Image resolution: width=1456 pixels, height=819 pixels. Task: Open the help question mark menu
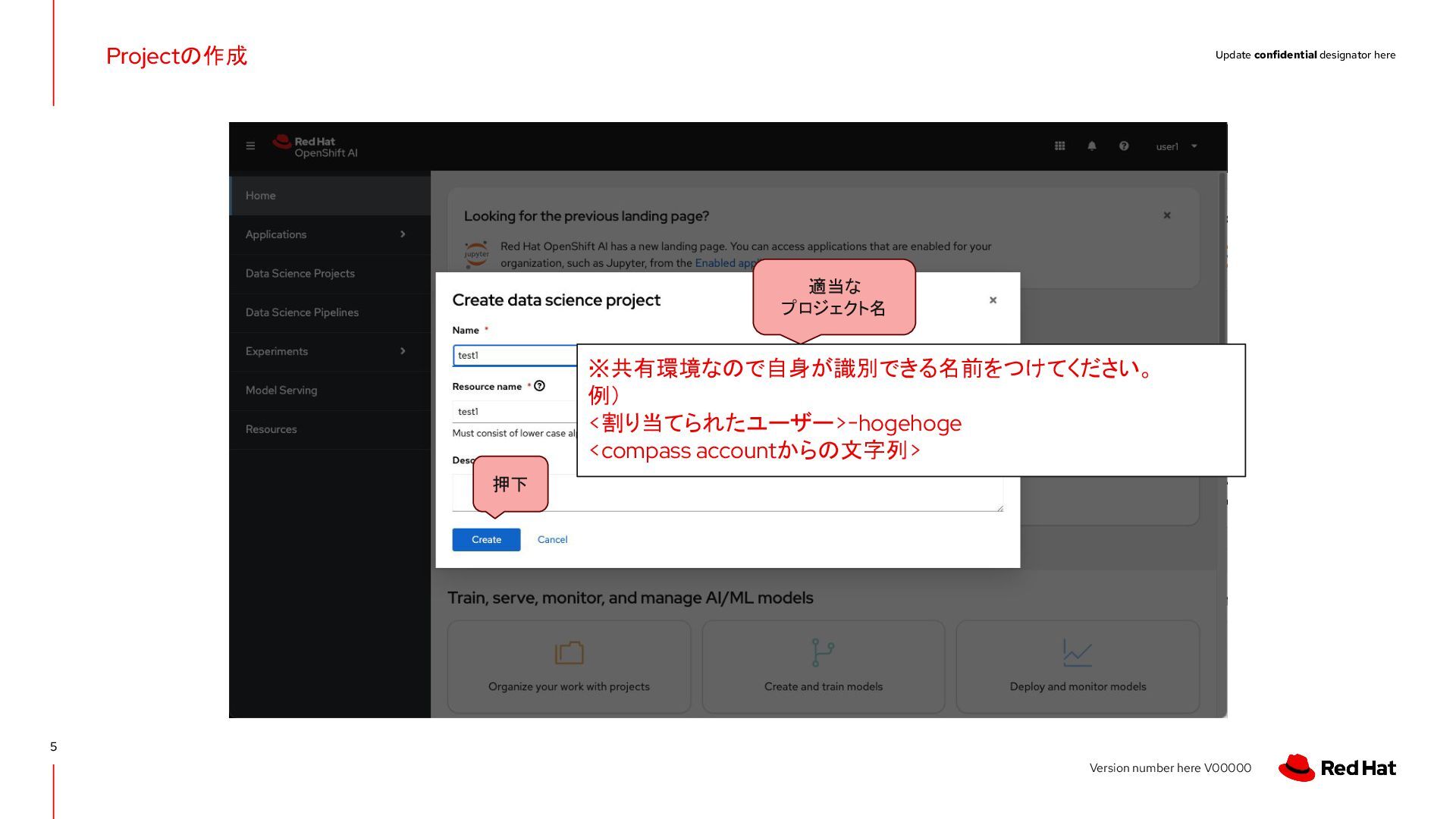(1124, 146)
